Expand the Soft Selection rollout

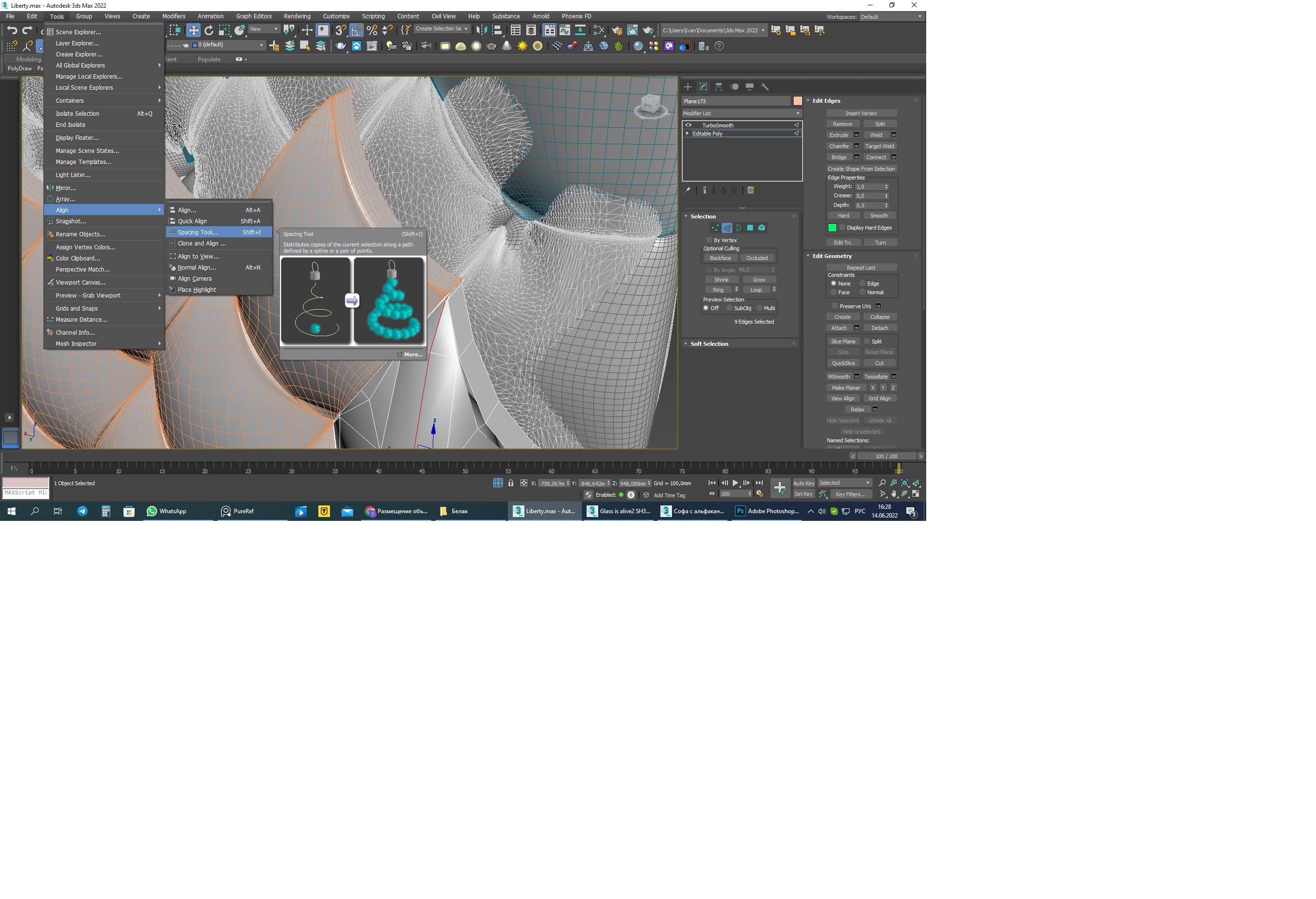pos(710,343)
